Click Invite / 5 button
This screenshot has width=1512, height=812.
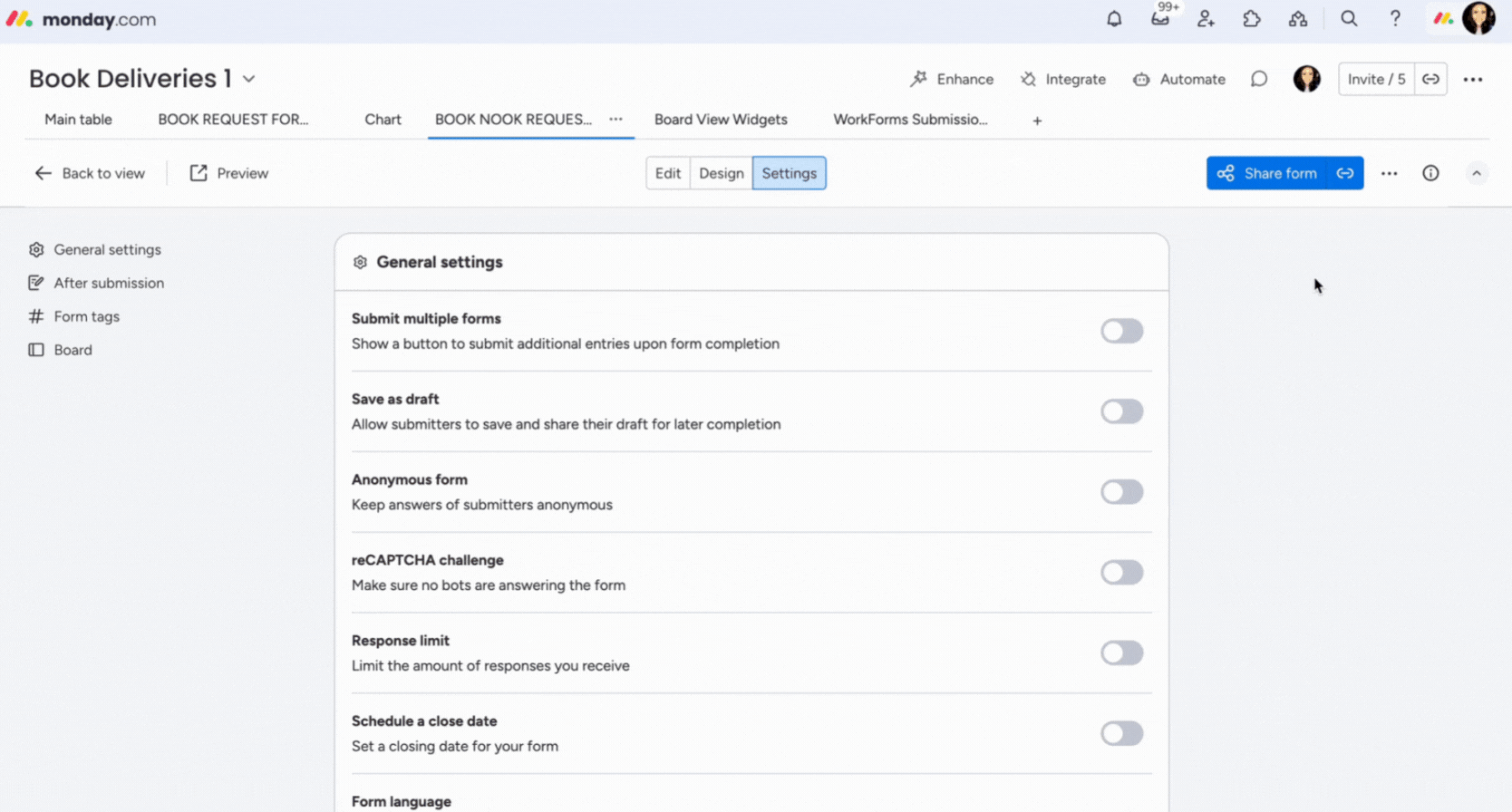click(x=1376, y=79)
